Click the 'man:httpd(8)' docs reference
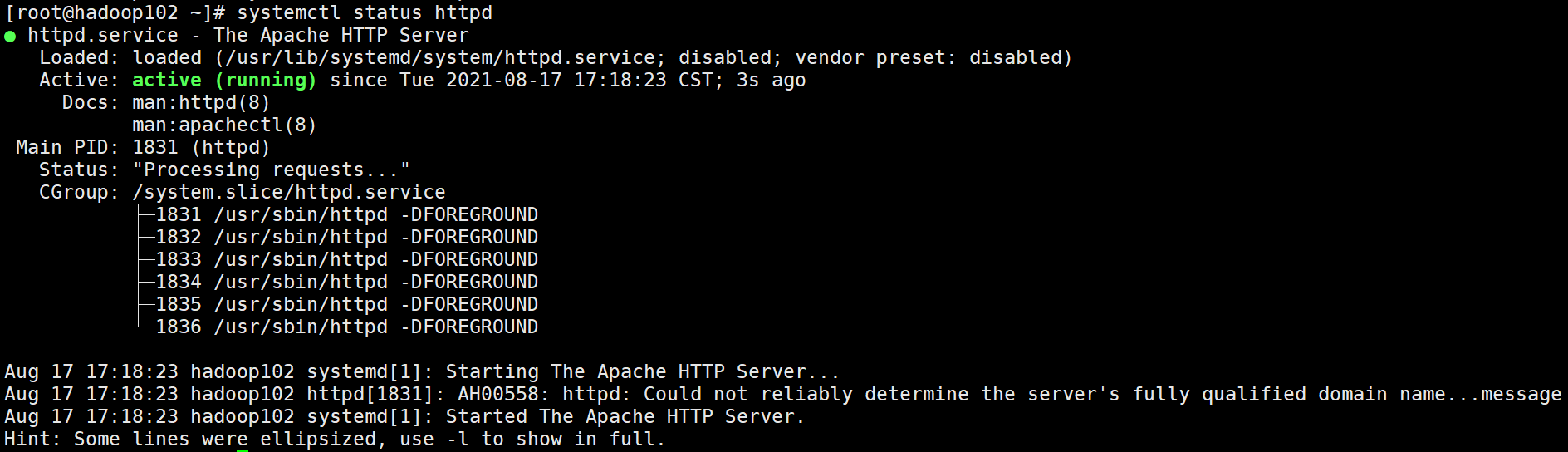This screenshot has height=452, width=1568. pyautogui.click(x=201, y=103)
